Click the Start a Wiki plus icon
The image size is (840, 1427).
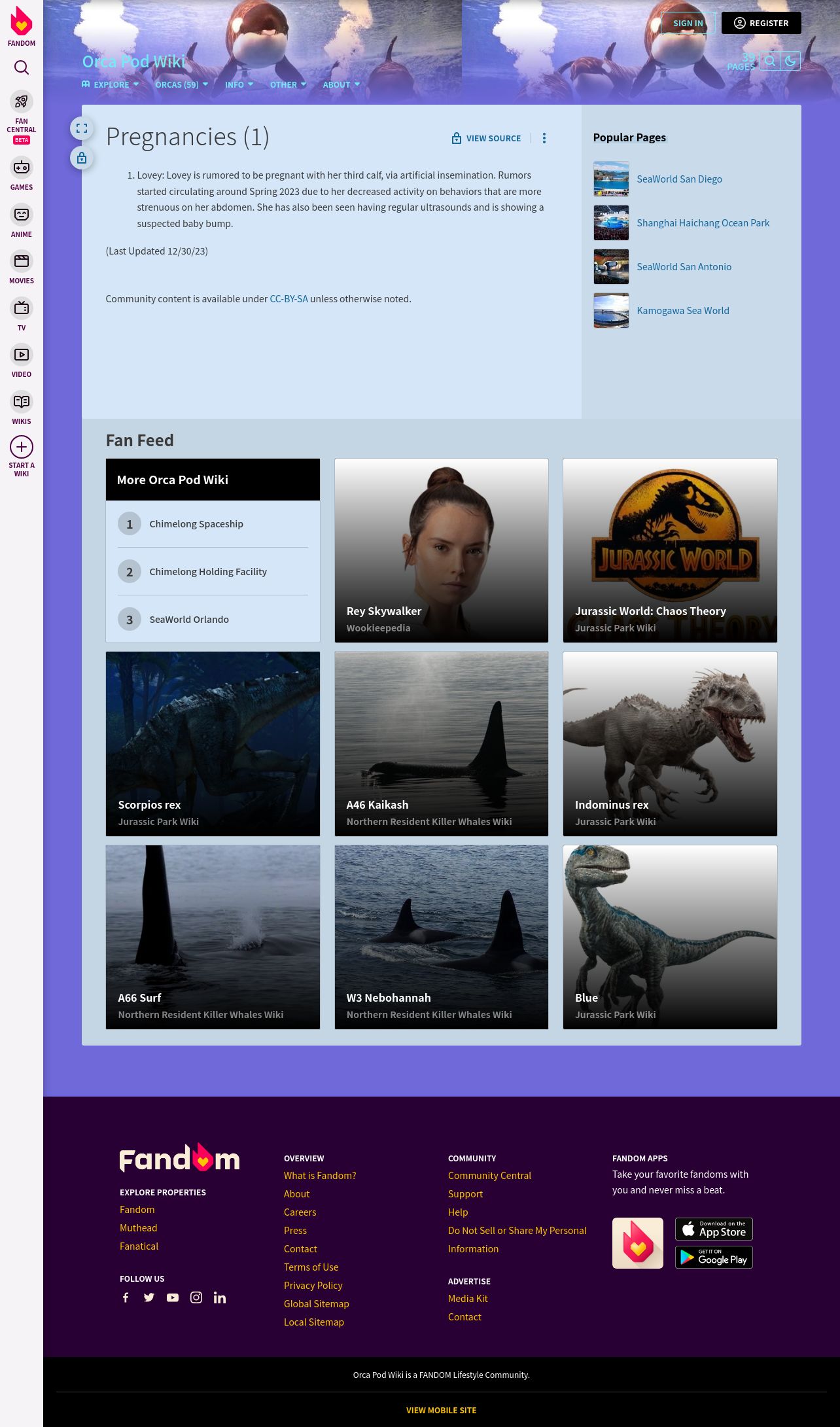(22, 447)
